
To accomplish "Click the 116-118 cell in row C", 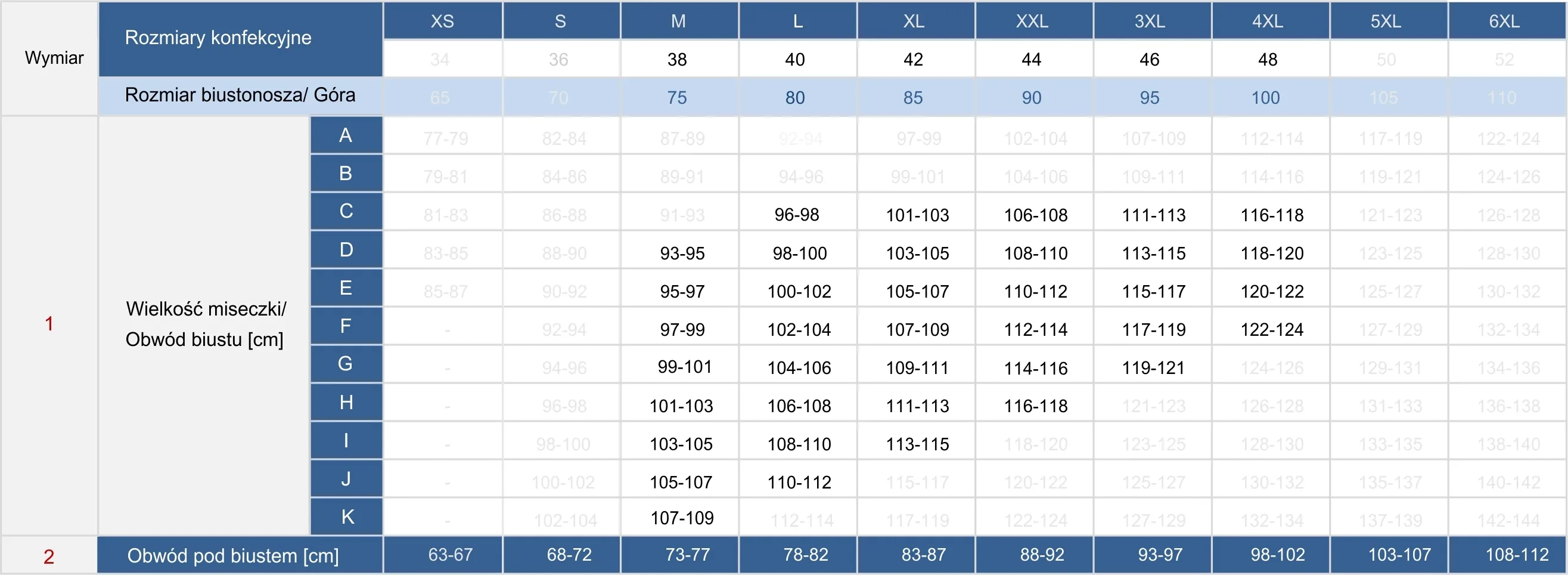I will pos(1272,215).
